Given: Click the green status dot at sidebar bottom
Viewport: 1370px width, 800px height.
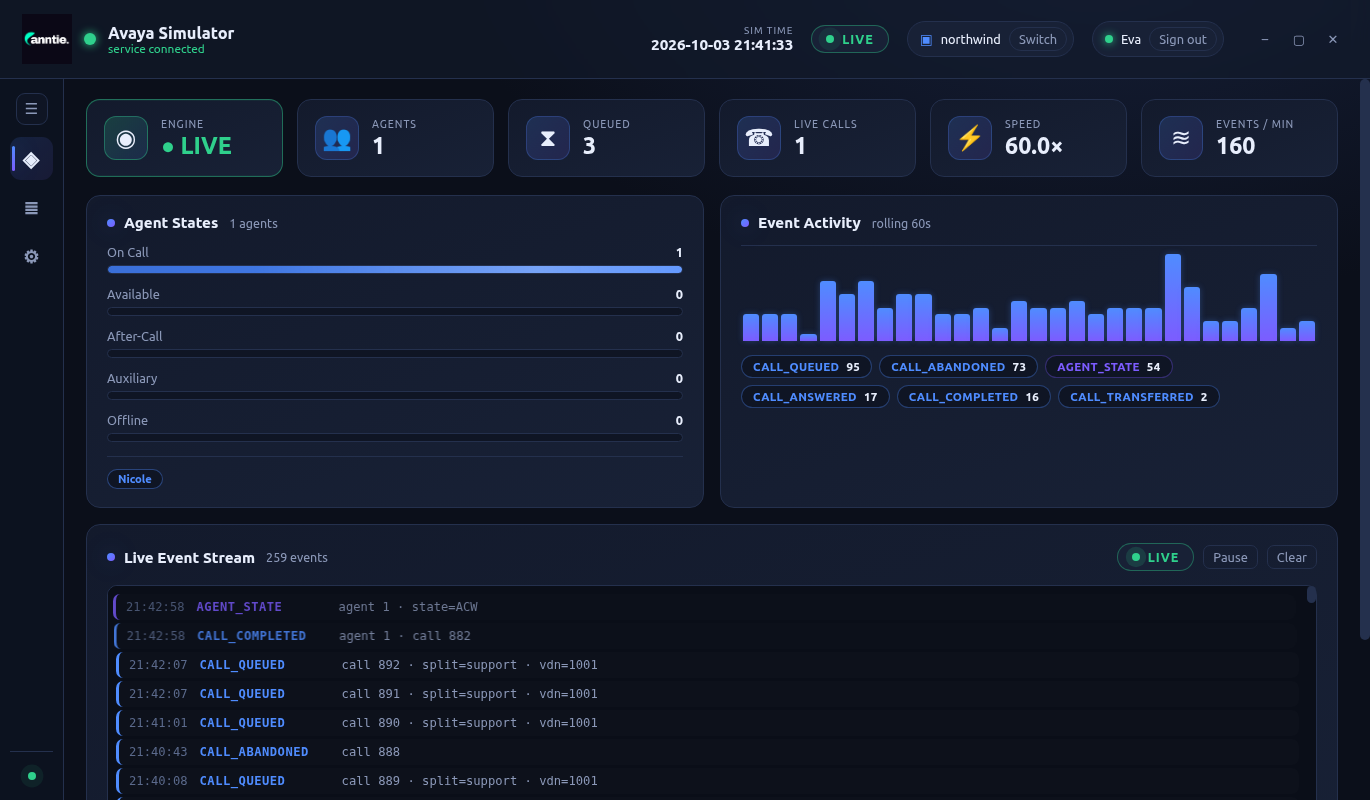Looking at the screenshot, I should pyautogui.click(x=32, y=776).
